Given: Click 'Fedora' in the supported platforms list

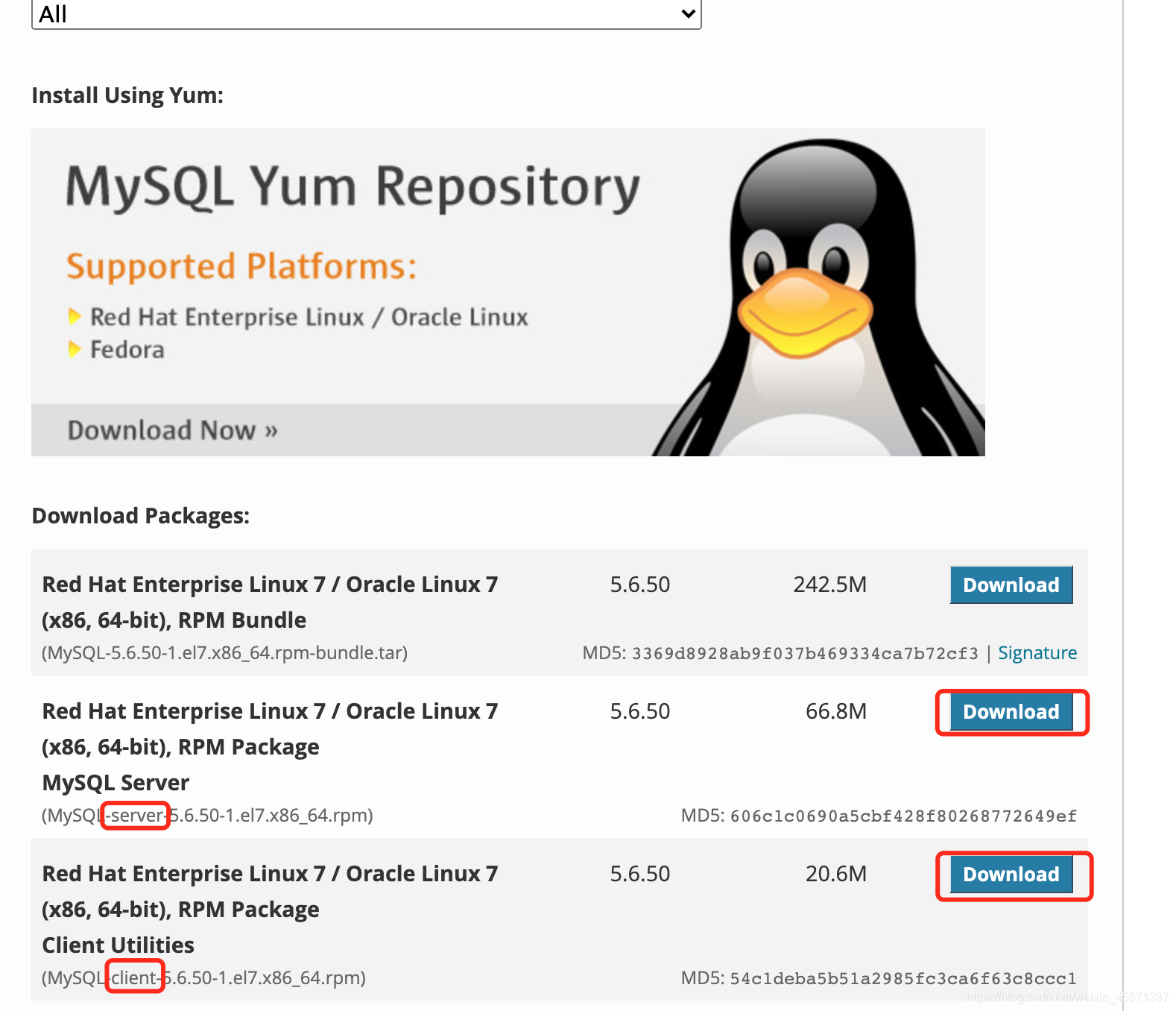Looking at the screenshot, I should (127, 350).
